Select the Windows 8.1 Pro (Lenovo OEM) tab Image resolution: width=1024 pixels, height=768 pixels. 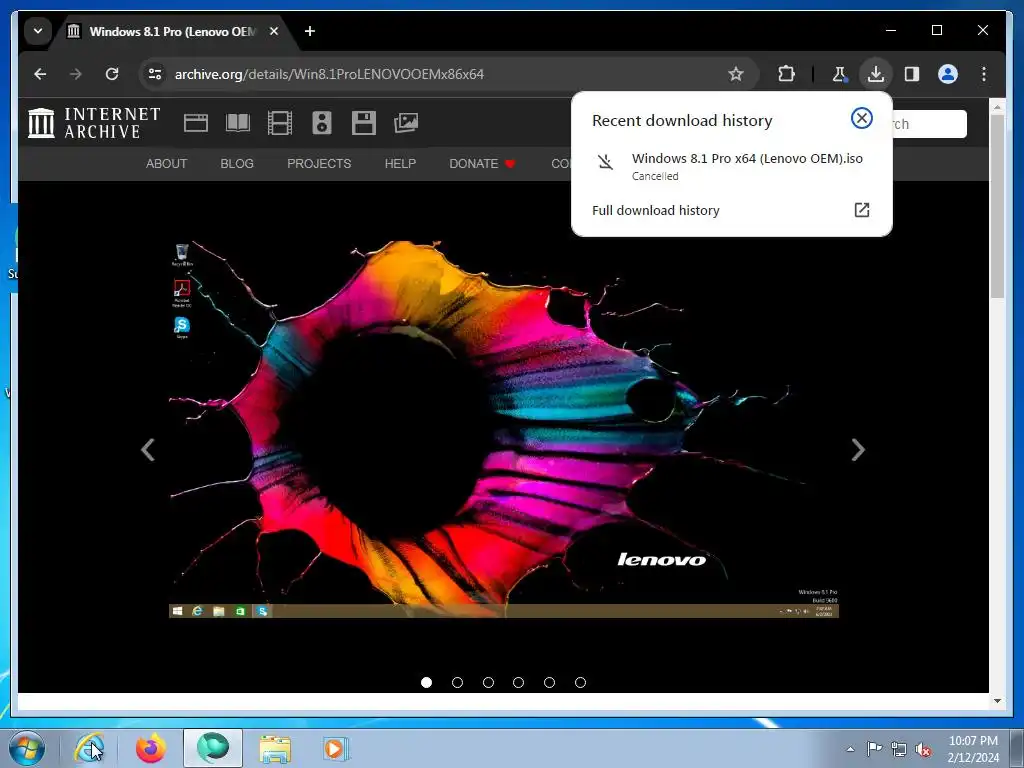click(173, 31)
